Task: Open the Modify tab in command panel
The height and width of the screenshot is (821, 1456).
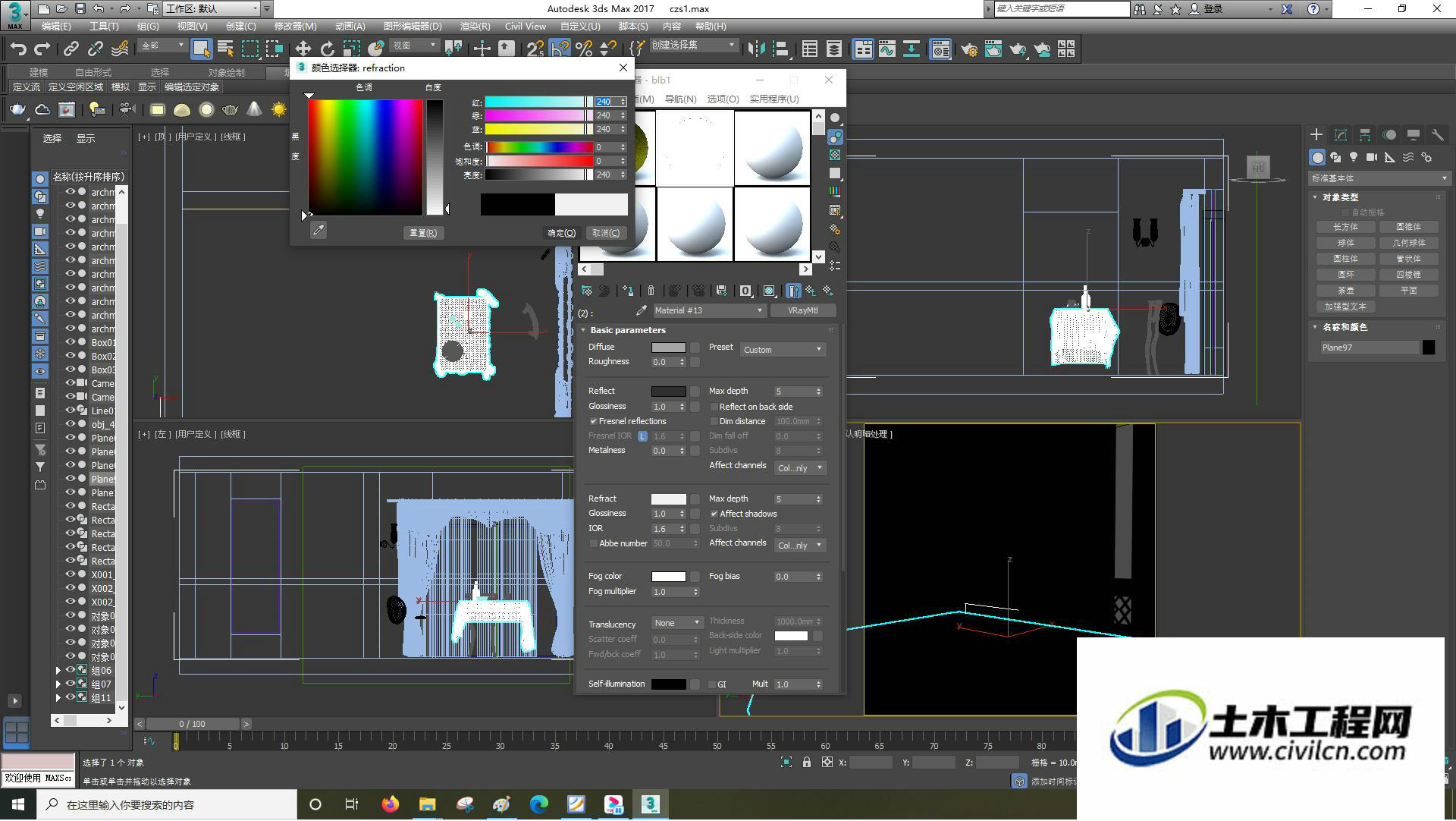Action: (x=1341, y=135)
